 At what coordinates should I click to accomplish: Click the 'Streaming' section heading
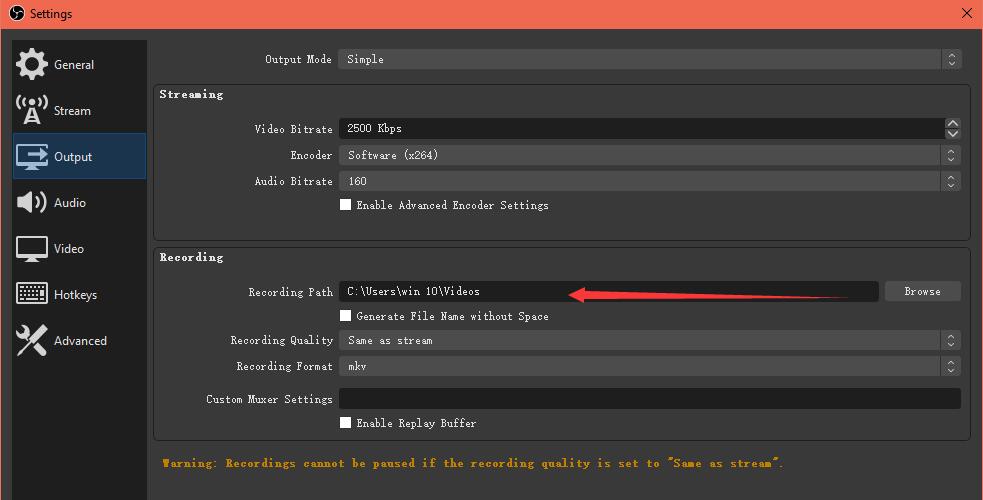(x=191, y=94)
